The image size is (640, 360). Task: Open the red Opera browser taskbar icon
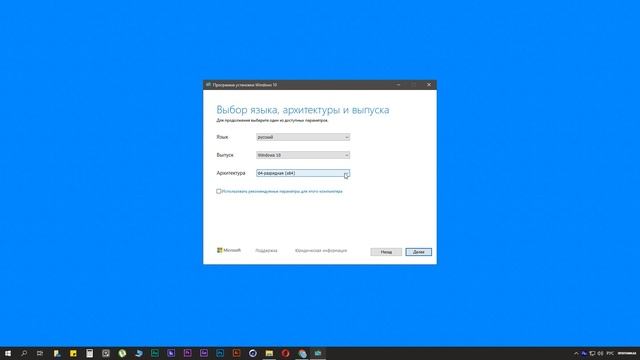point(285,353)
